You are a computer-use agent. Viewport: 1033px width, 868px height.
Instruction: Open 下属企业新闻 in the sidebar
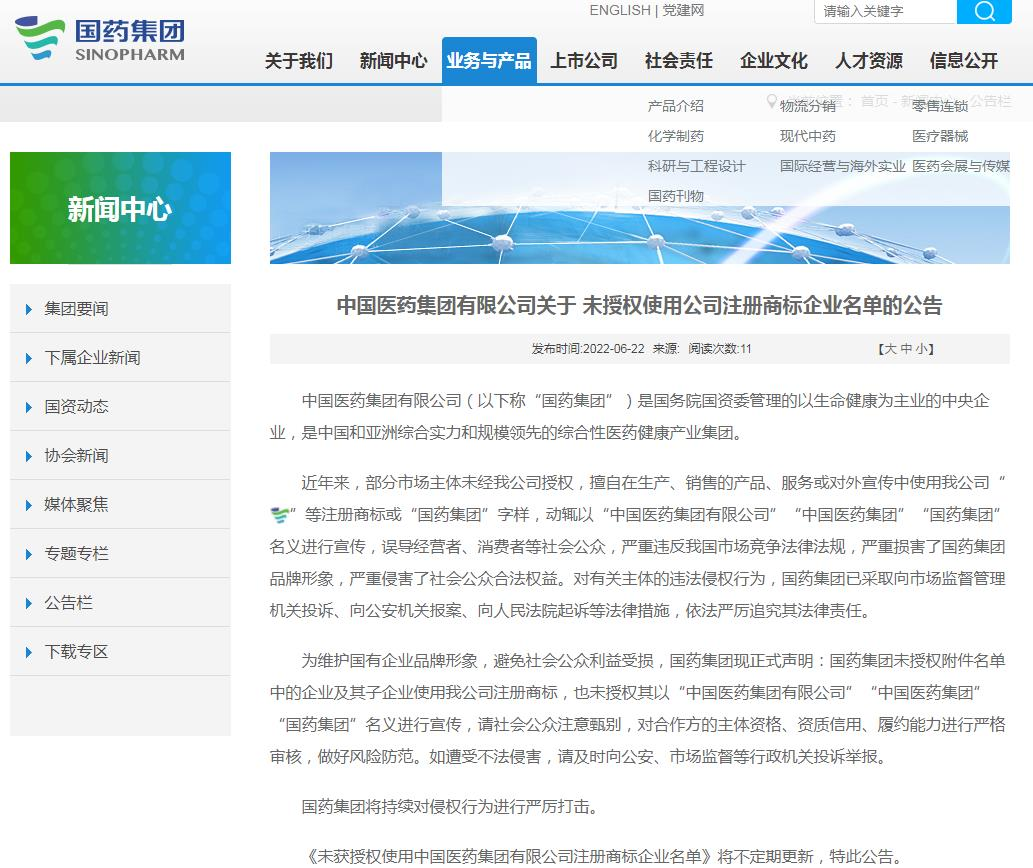coord(92,358)
